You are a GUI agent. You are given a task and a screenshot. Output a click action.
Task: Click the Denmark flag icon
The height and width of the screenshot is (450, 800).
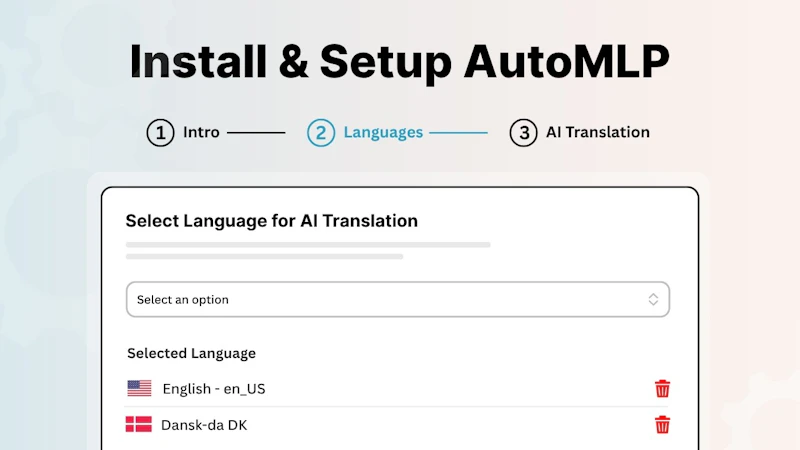pos(139,424)
